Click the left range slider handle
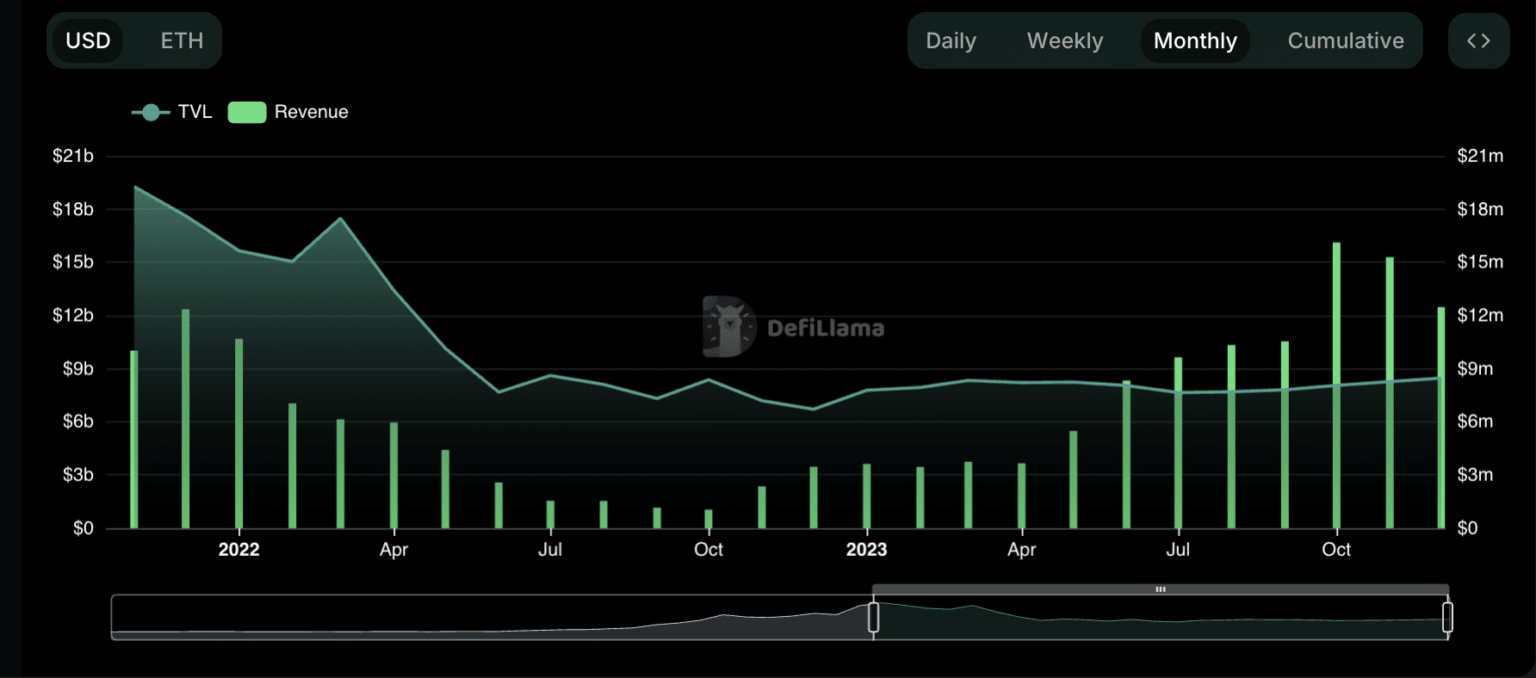This screenshot has width=1536, height=678. click(x=873, y=617)
